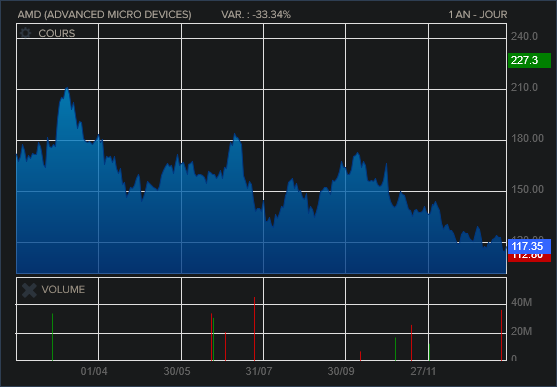Click the 01/04 date axis label
The width and height of the screenshot is (557, 387).
[94, 371]
